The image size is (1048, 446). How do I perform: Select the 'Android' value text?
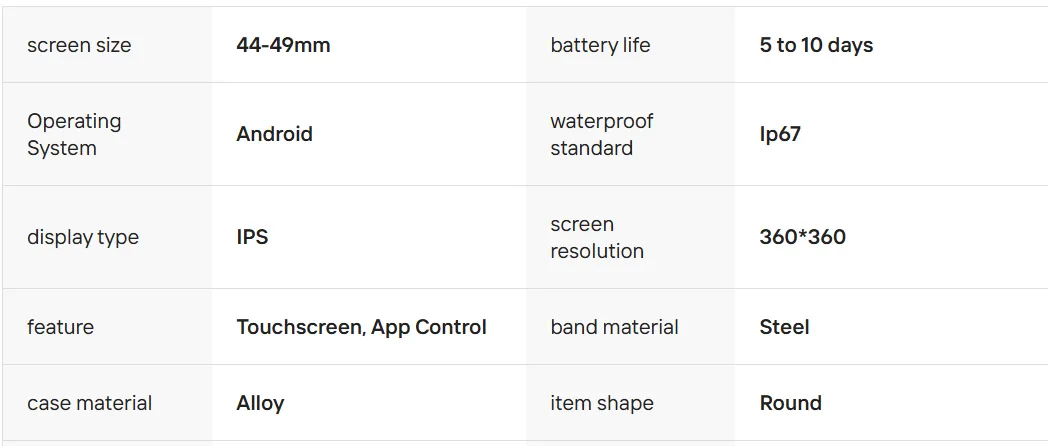(274, 134)
